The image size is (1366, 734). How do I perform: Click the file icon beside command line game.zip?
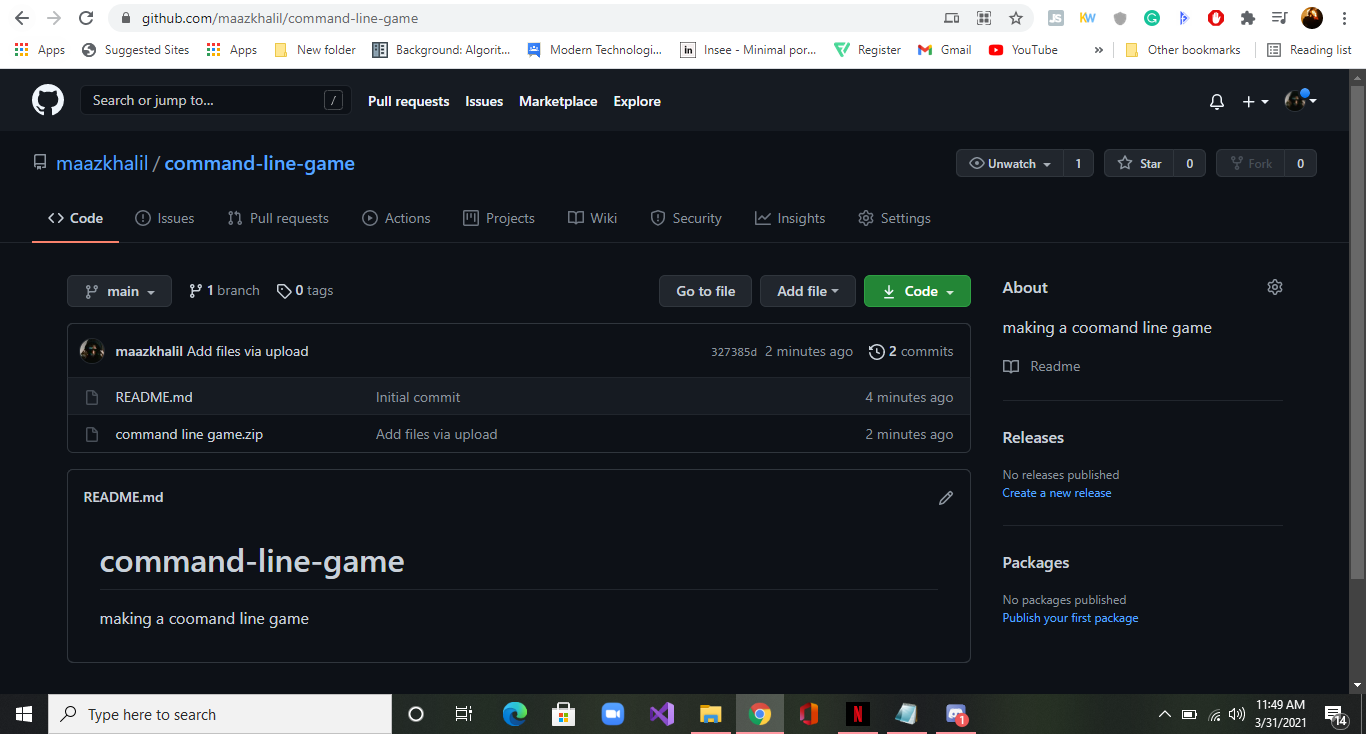92,434
